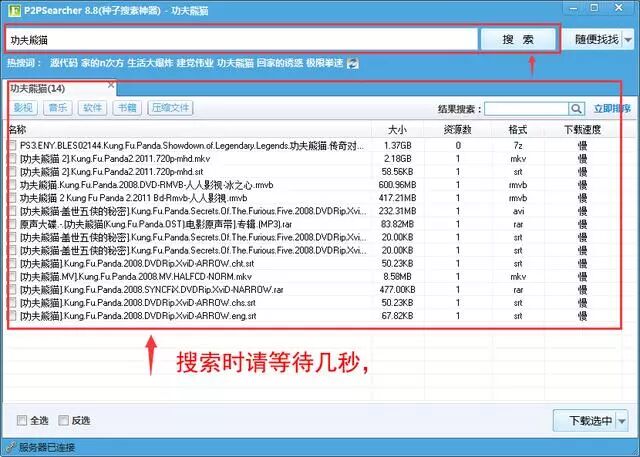Minimize the P2PSearcher window
Viewport: 640px width, 457px height.
pos(574,9)
